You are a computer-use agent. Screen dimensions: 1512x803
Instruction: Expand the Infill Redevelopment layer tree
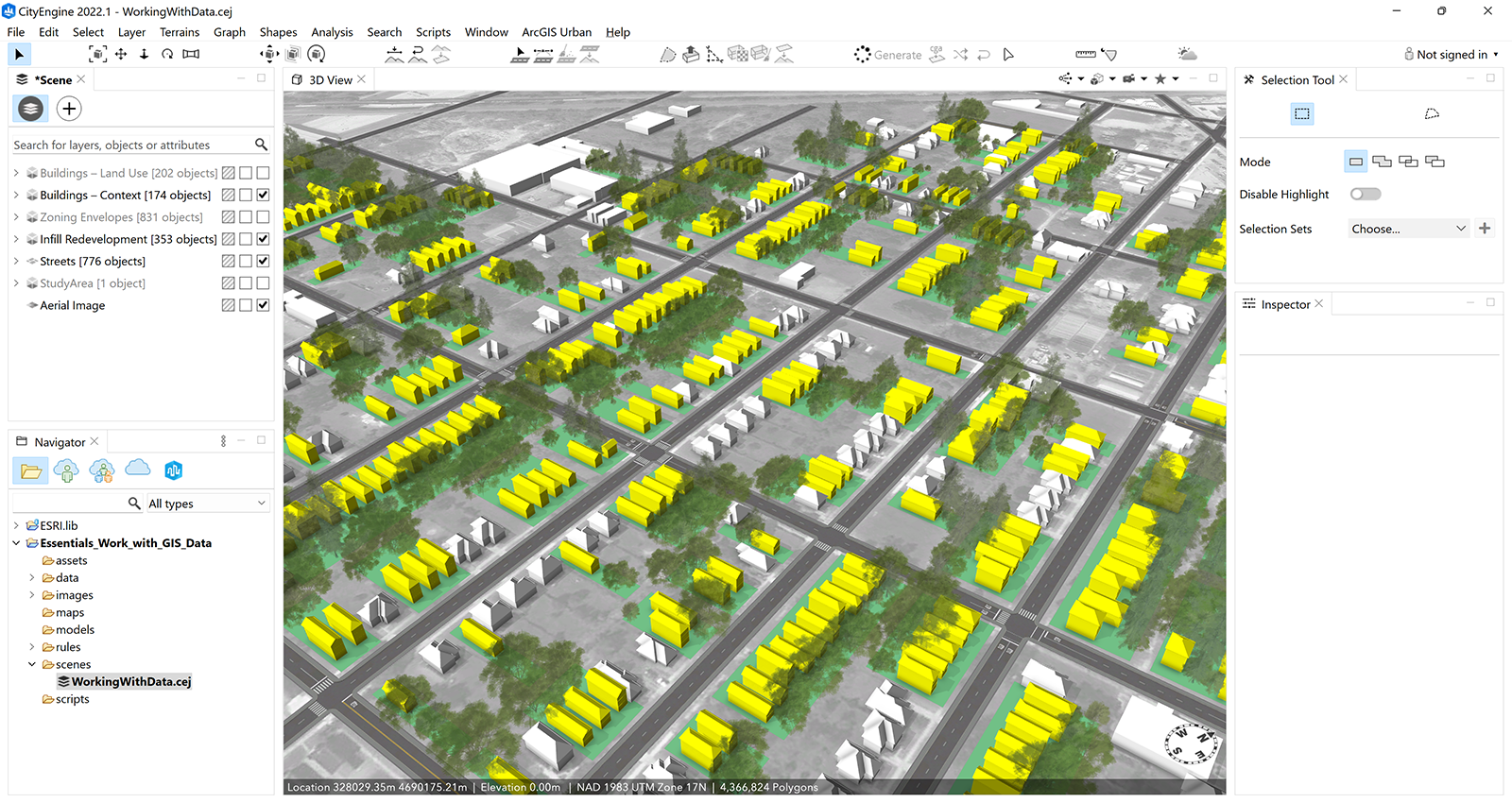[16, 239]
